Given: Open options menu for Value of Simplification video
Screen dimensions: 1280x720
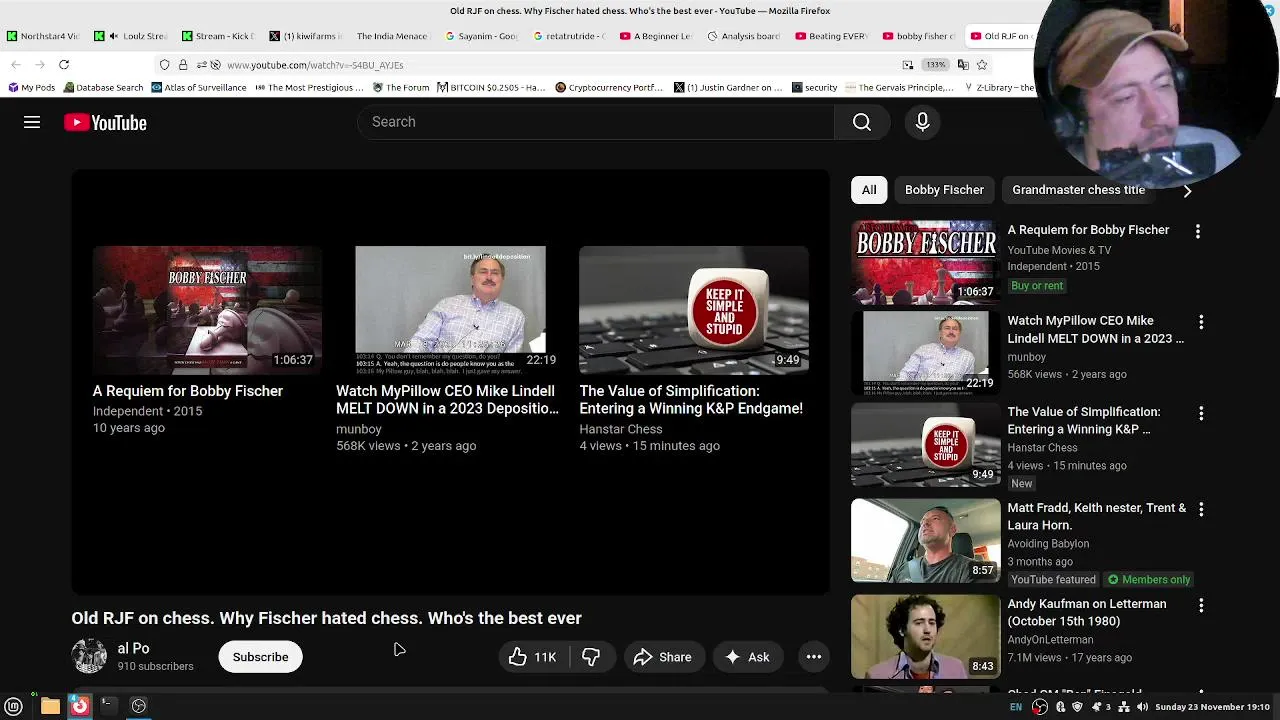Looking at the screenshot, I should point(1201,413).
